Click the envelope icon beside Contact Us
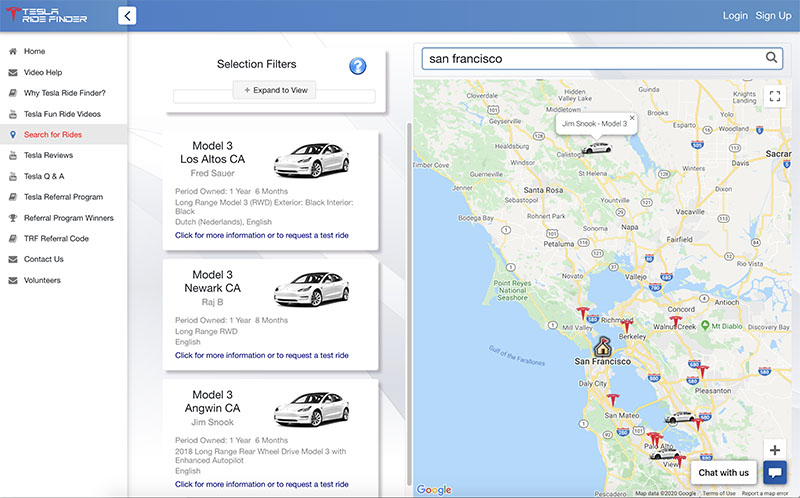Image resolution: width=800 pixels, height=498 pixels. pos(13,259)
